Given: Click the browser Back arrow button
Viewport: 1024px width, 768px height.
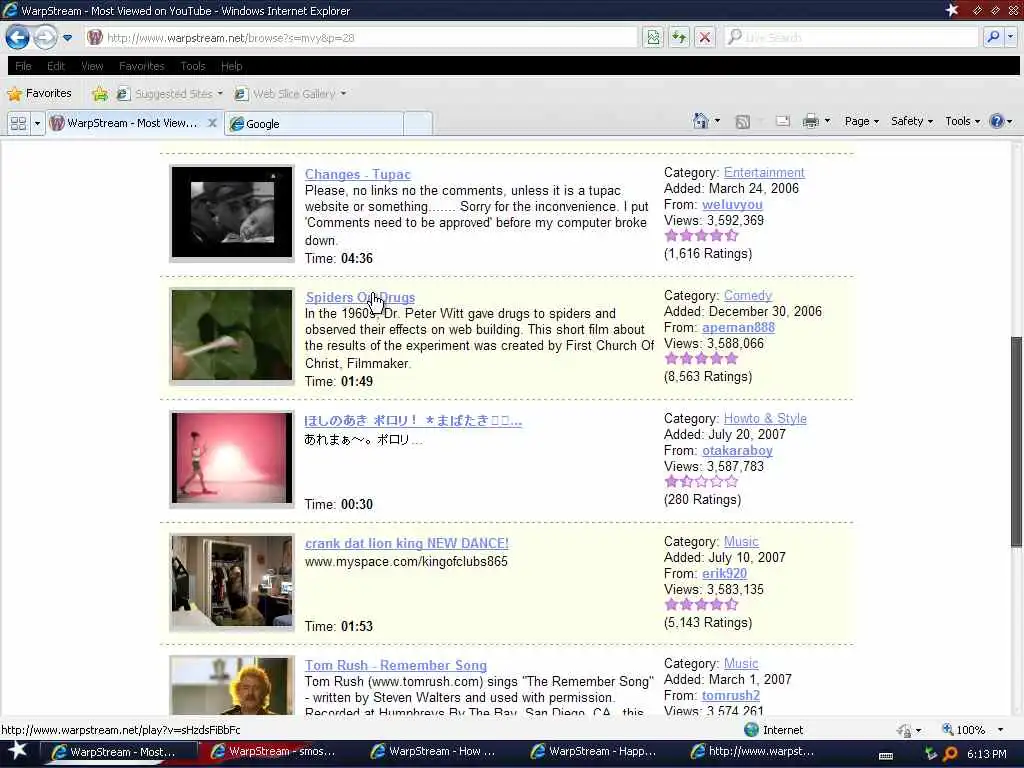Looking at the screenshot, I should click(18, 37).
